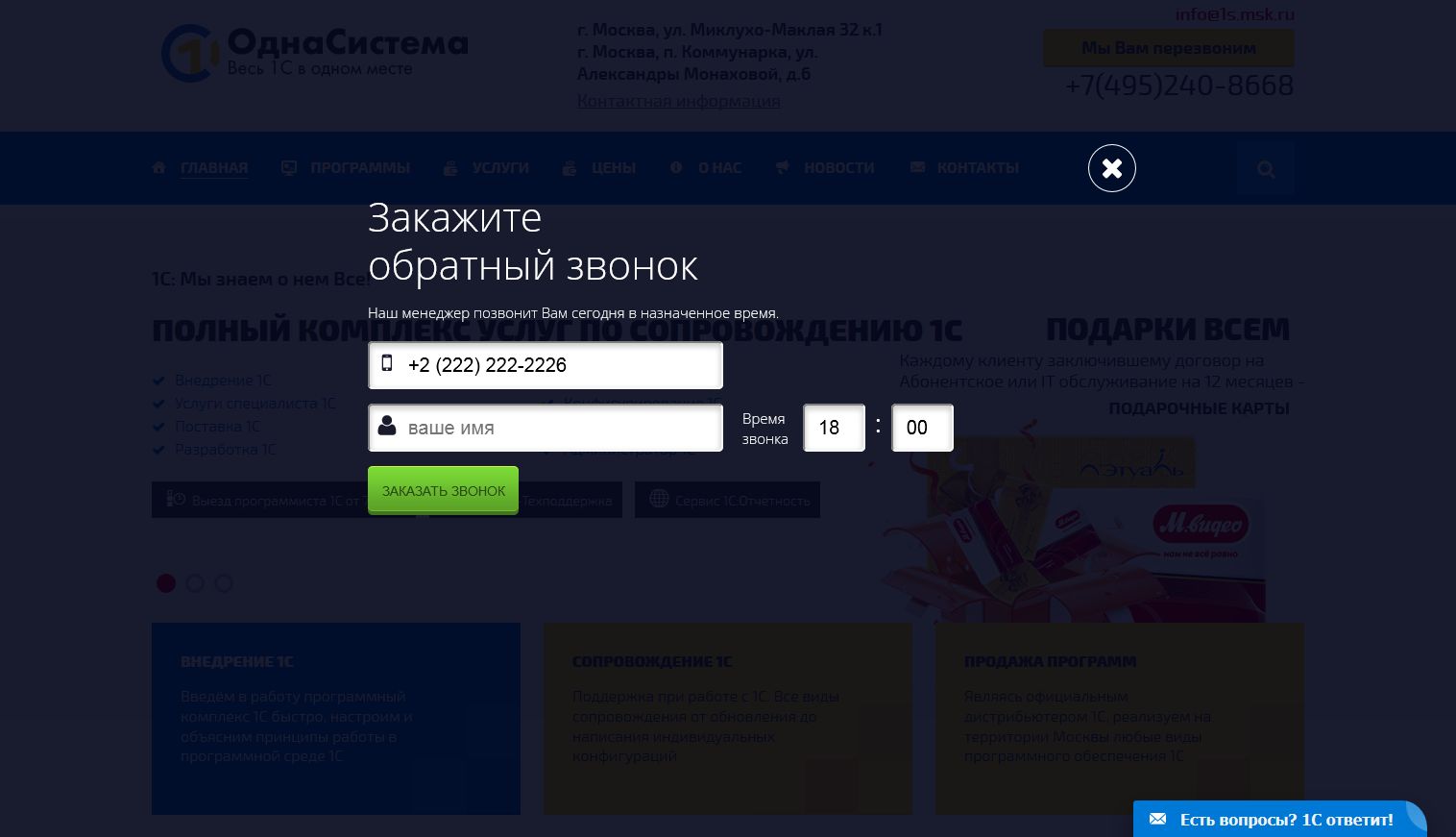Focus the phone number input field
Image resolution: width=1456 pixels, height=837 pixels.
click(x=546, y=365)
